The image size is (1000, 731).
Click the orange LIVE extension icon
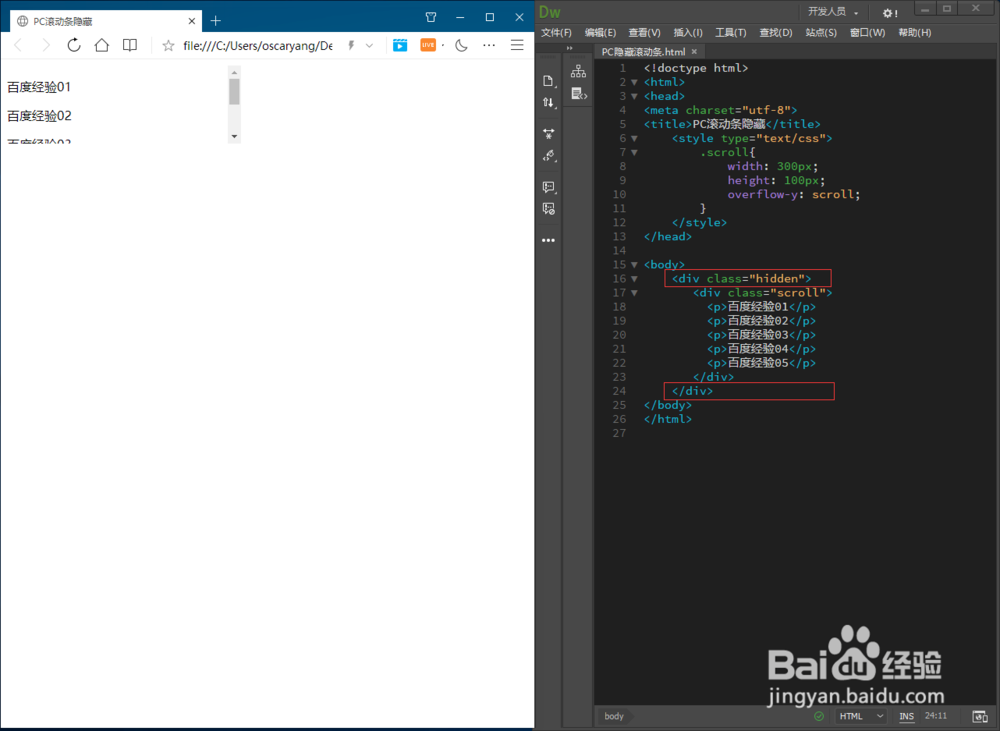[x=428, y=45]
